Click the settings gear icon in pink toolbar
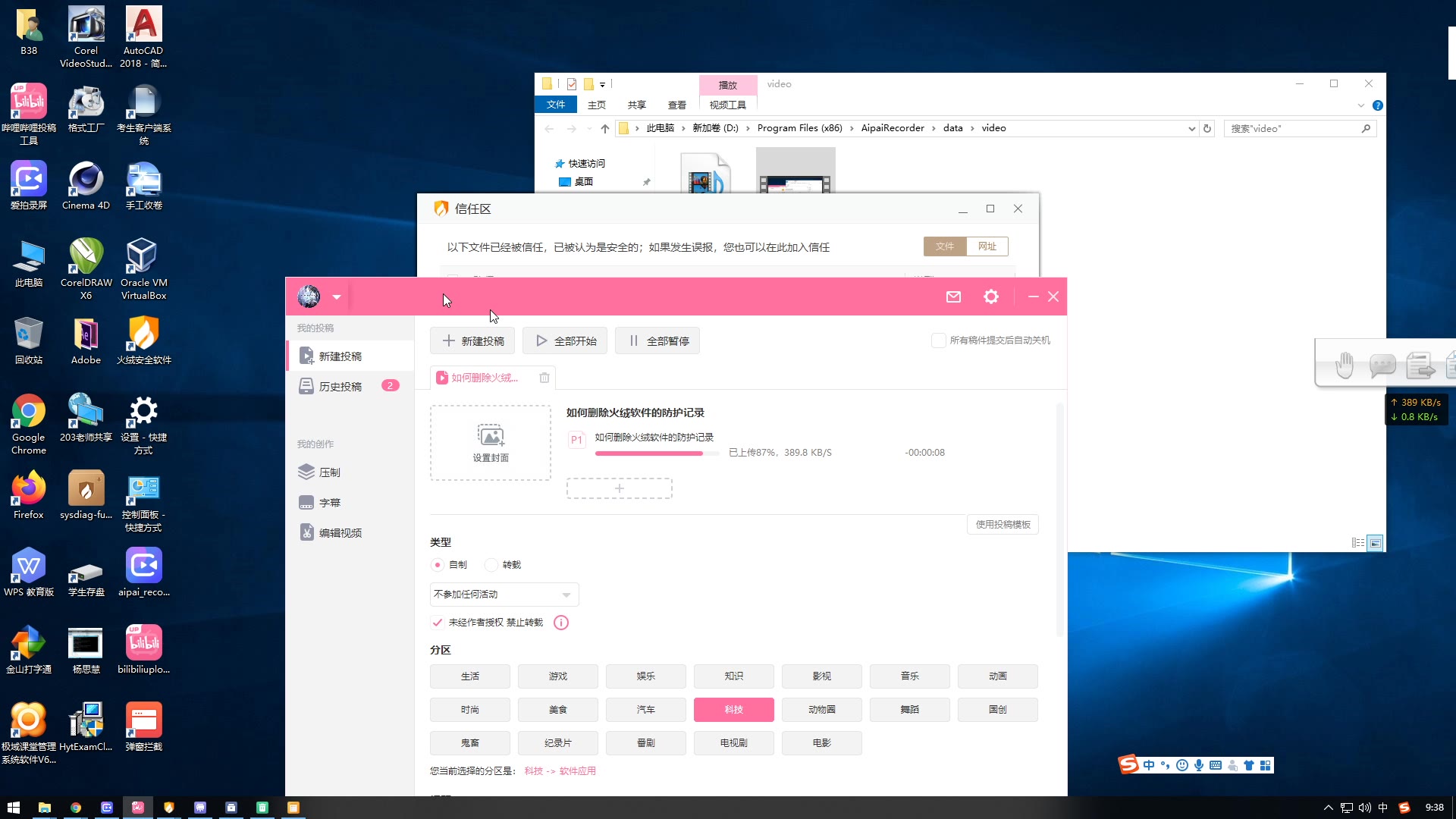Image resolution: width=1456 pixels, height=819 pixels. [x=990, y=296]
